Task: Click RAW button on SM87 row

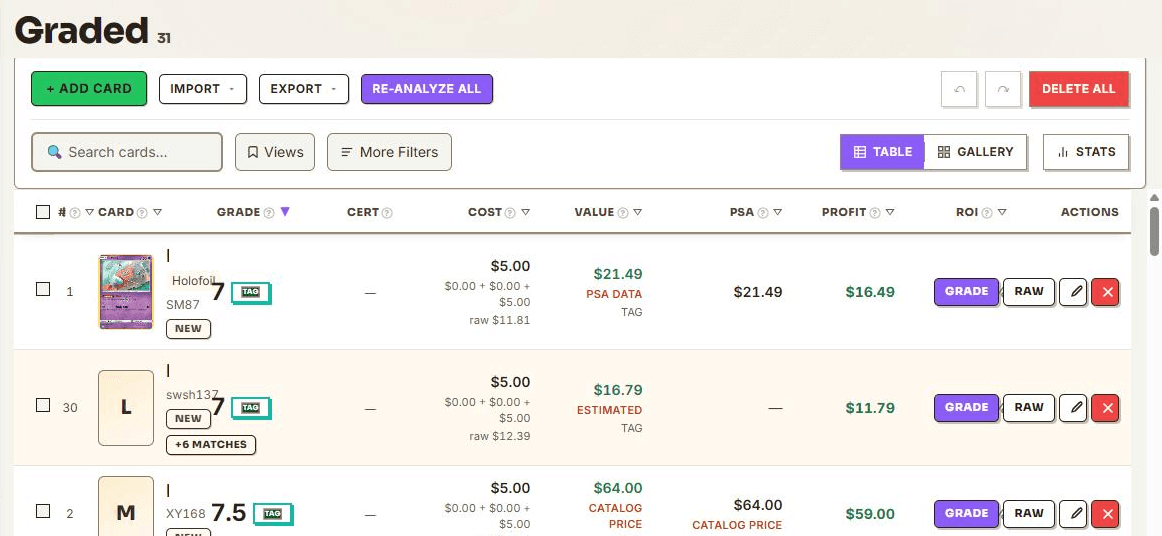Action: pos(1029,291)
